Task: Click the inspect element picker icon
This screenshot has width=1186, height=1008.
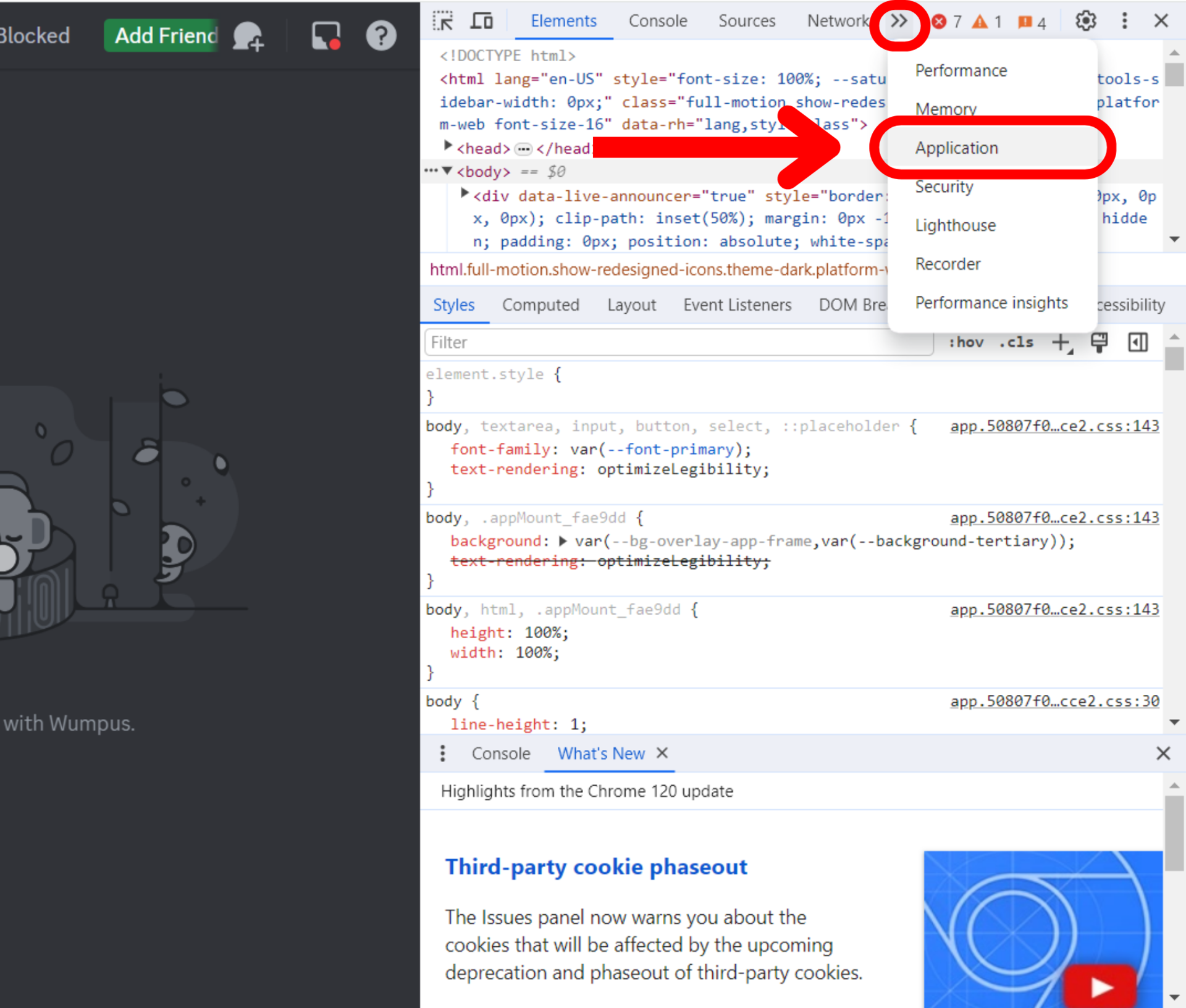Action: click(443, 21)
